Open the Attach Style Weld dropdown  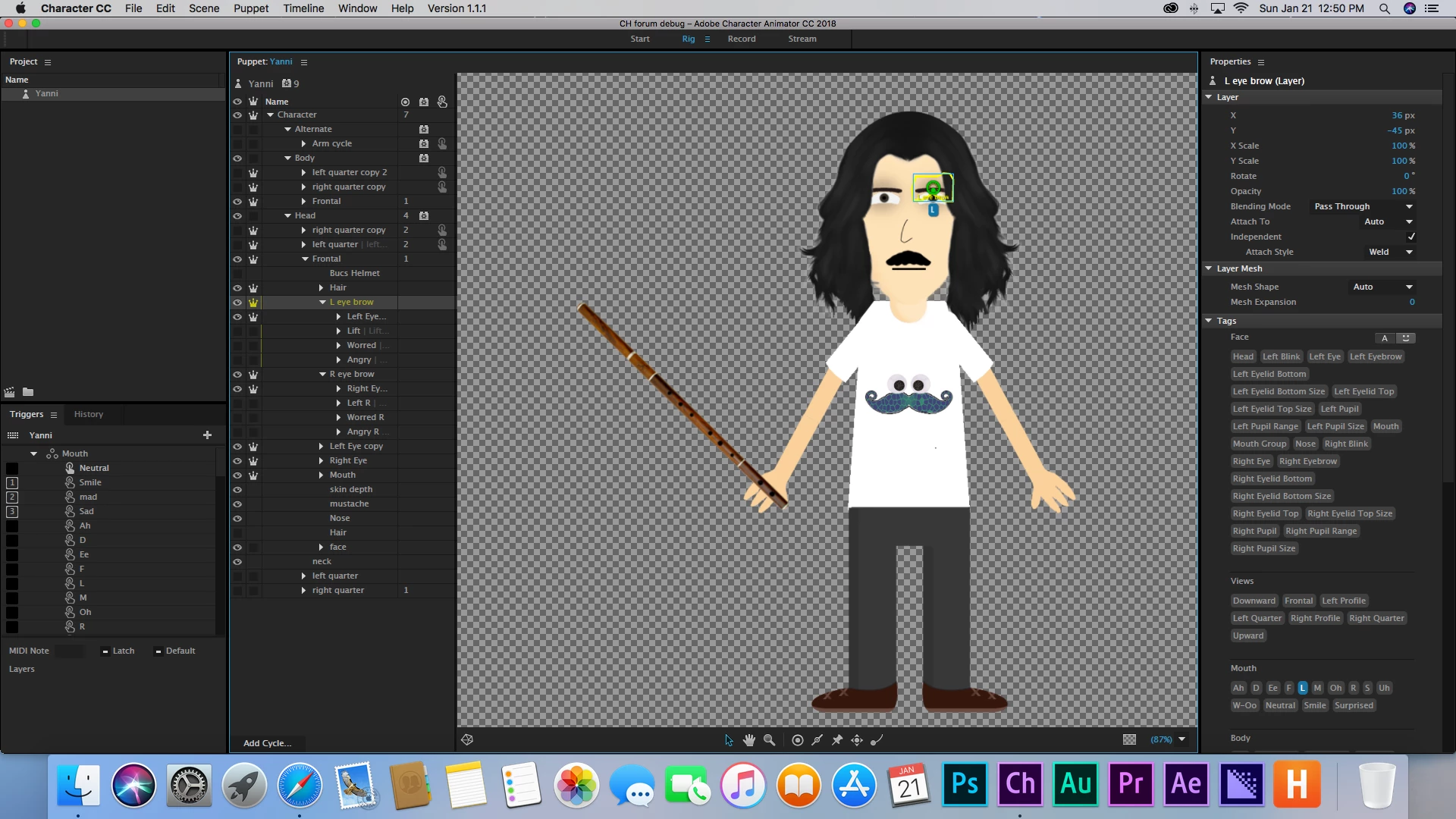[1391, 252]
